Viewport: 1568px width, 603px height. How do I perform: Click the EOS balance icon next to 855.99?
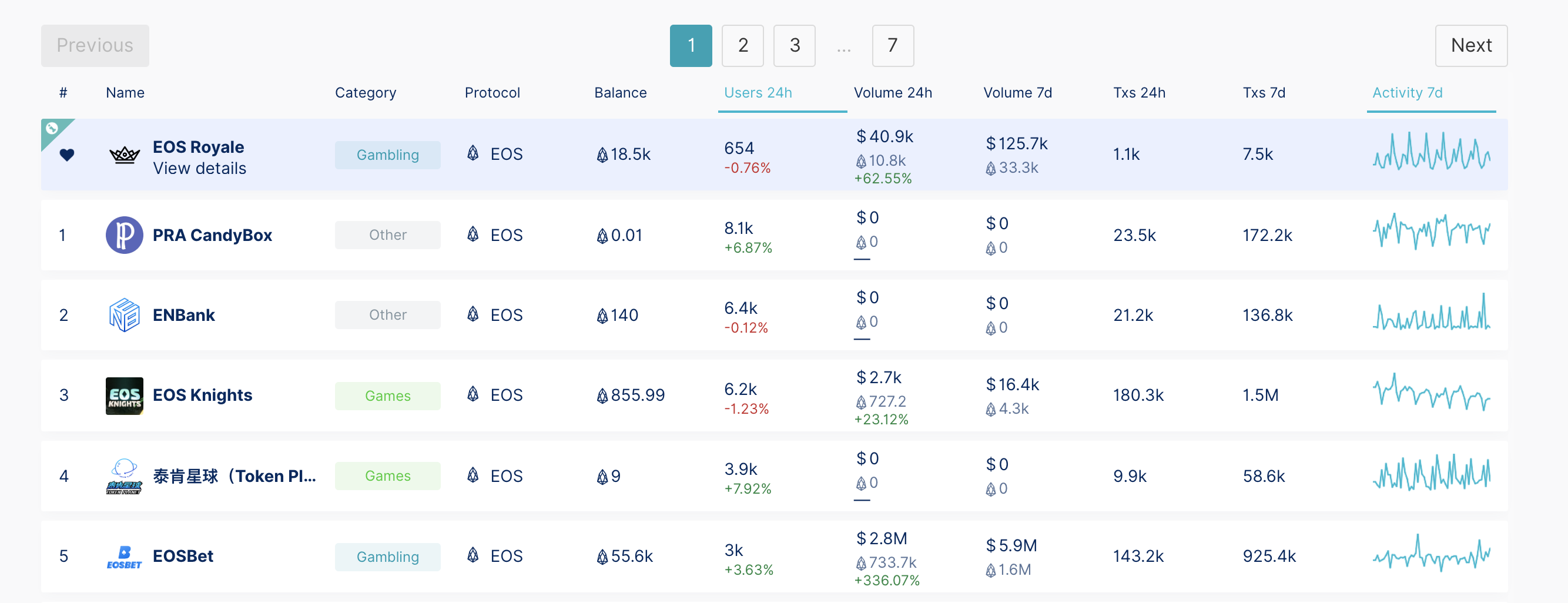(x=602, y=396)
